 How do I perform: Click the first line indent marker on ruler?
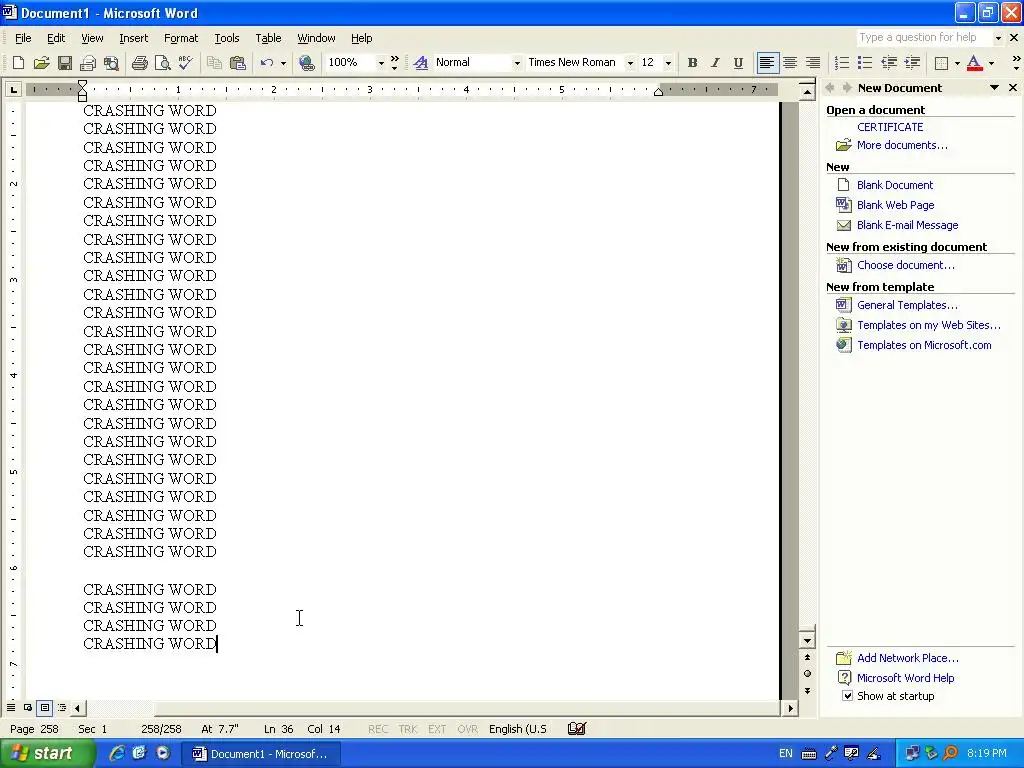click(82, 84)
